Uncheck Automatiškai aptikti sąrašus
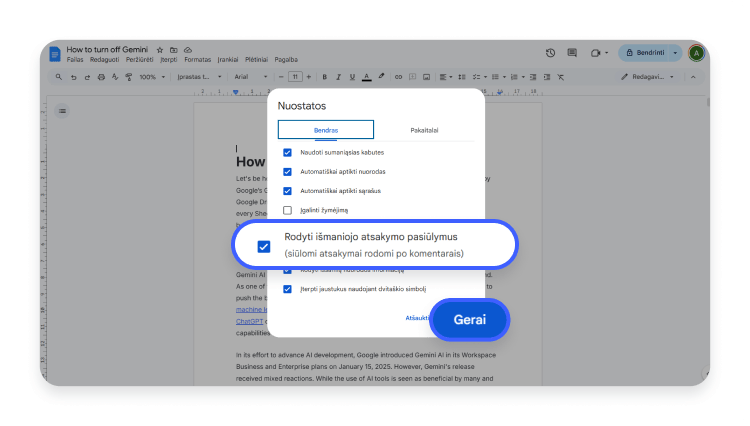 coord(287,191)
